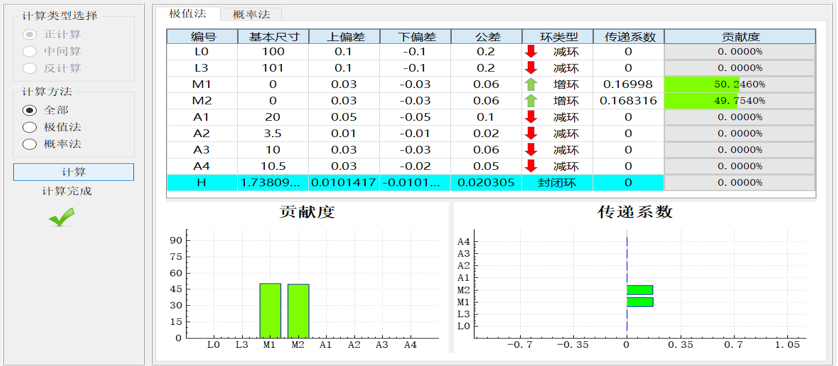Screen dimensions: 838x366
Task: Click the basic size cell 3.5
Action: pos(274,133)
